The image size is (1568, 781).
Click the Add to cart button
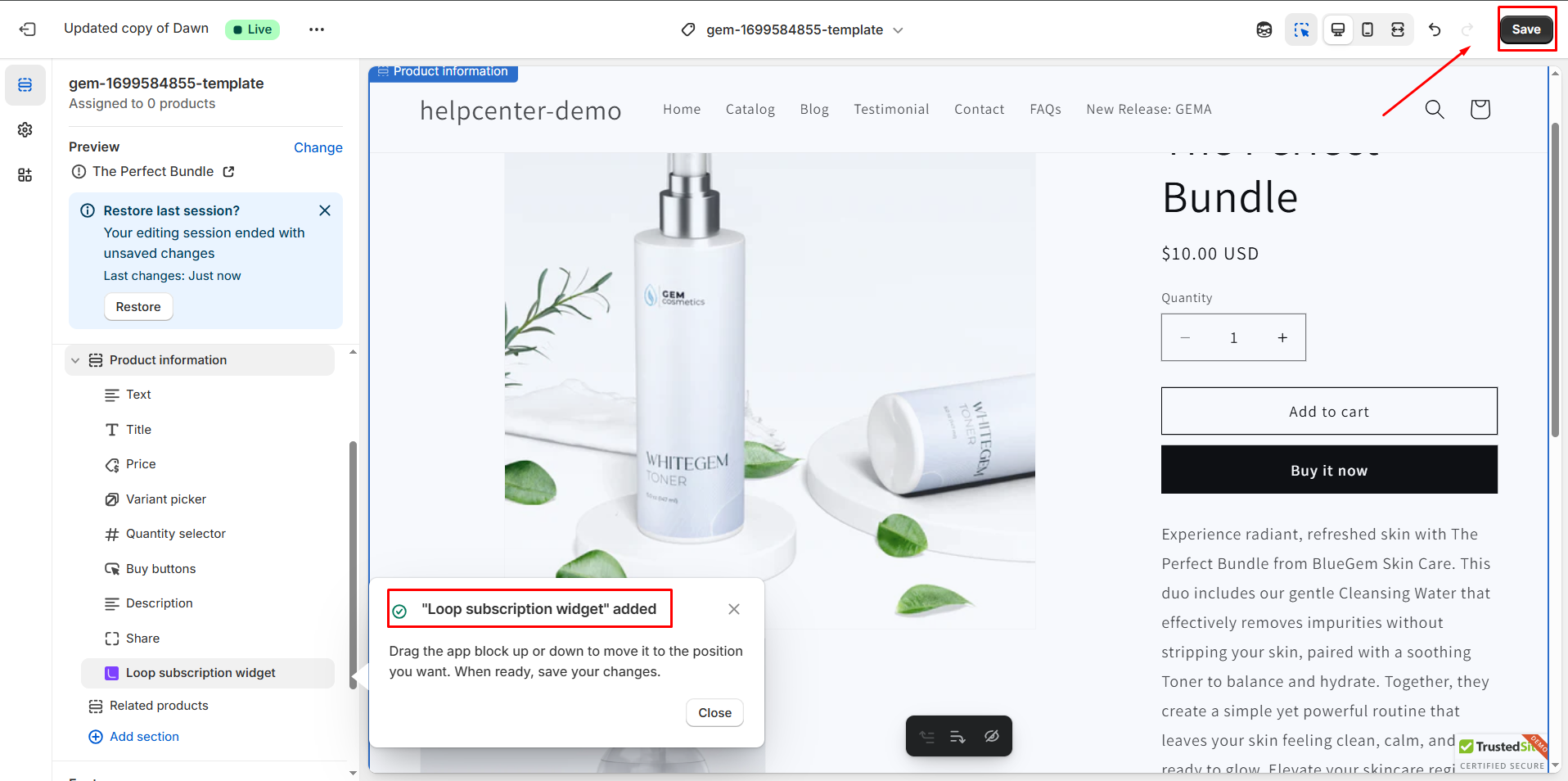click(x=1329, y=412)
